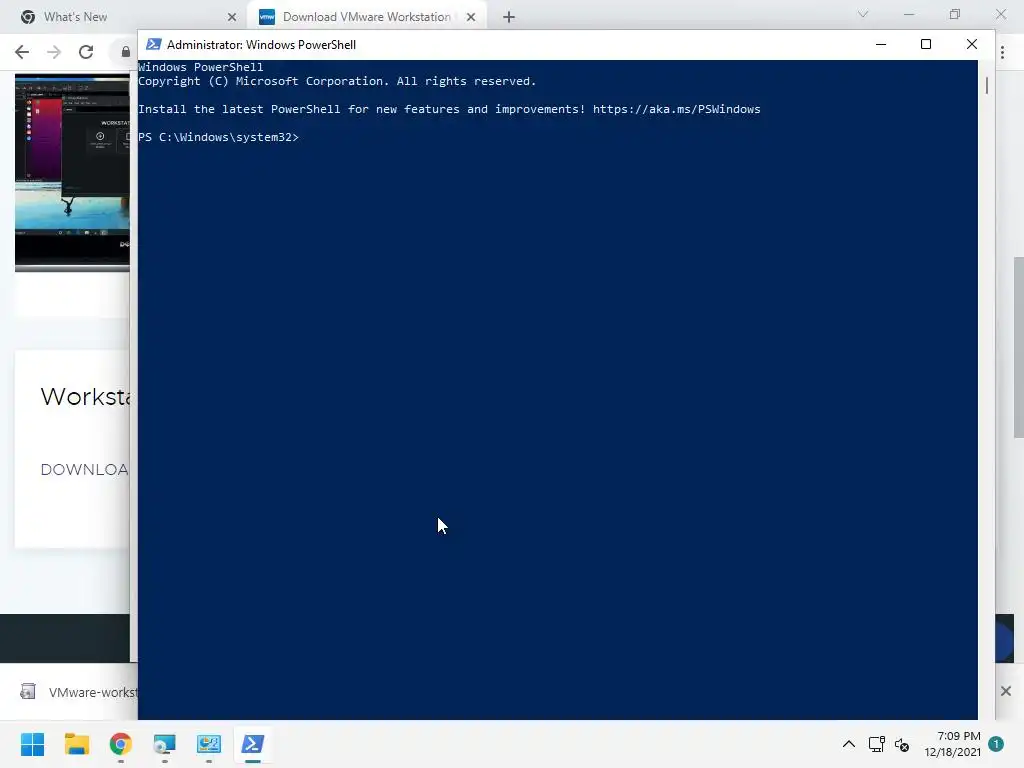Image resolution: width=1024 pixels, height=768 pixels.
Task: Open the Control Panel taskbar icon
Action: click(x=209, y=744)
